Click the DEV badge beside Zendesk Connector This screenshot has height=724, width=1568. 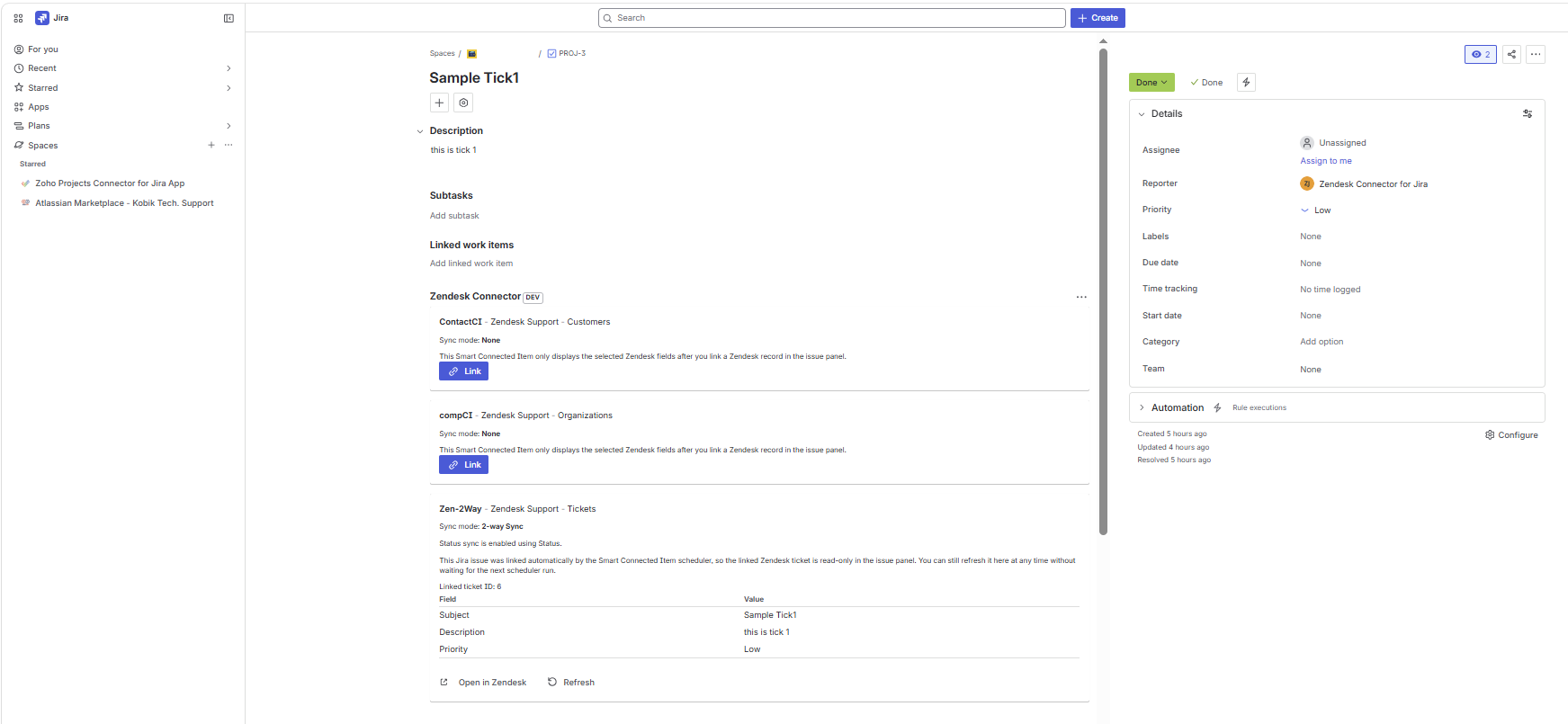[x=533, y=298]
